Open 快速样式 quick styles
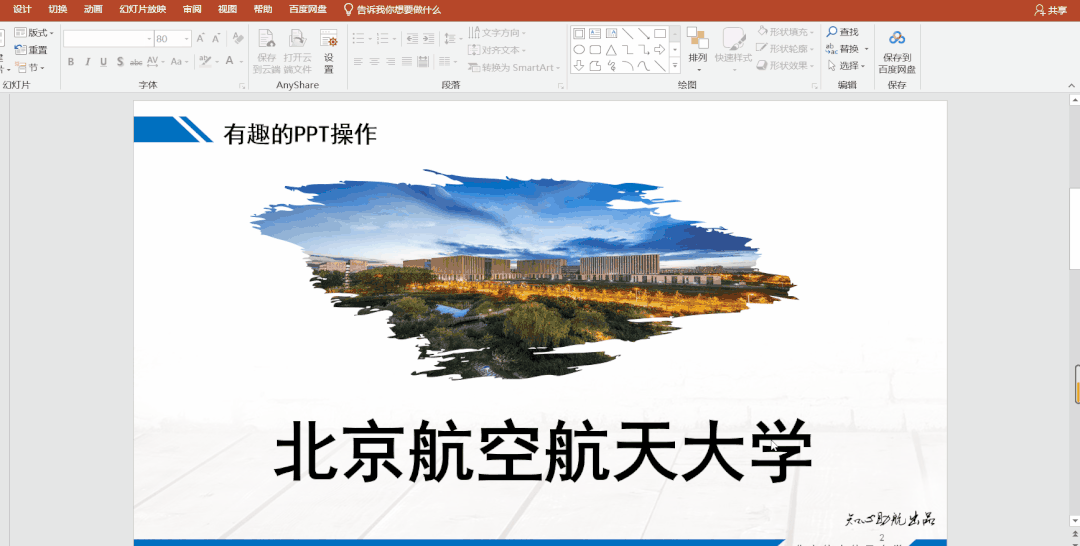This screenshot has height=546, width=1080. click(734, 51)
